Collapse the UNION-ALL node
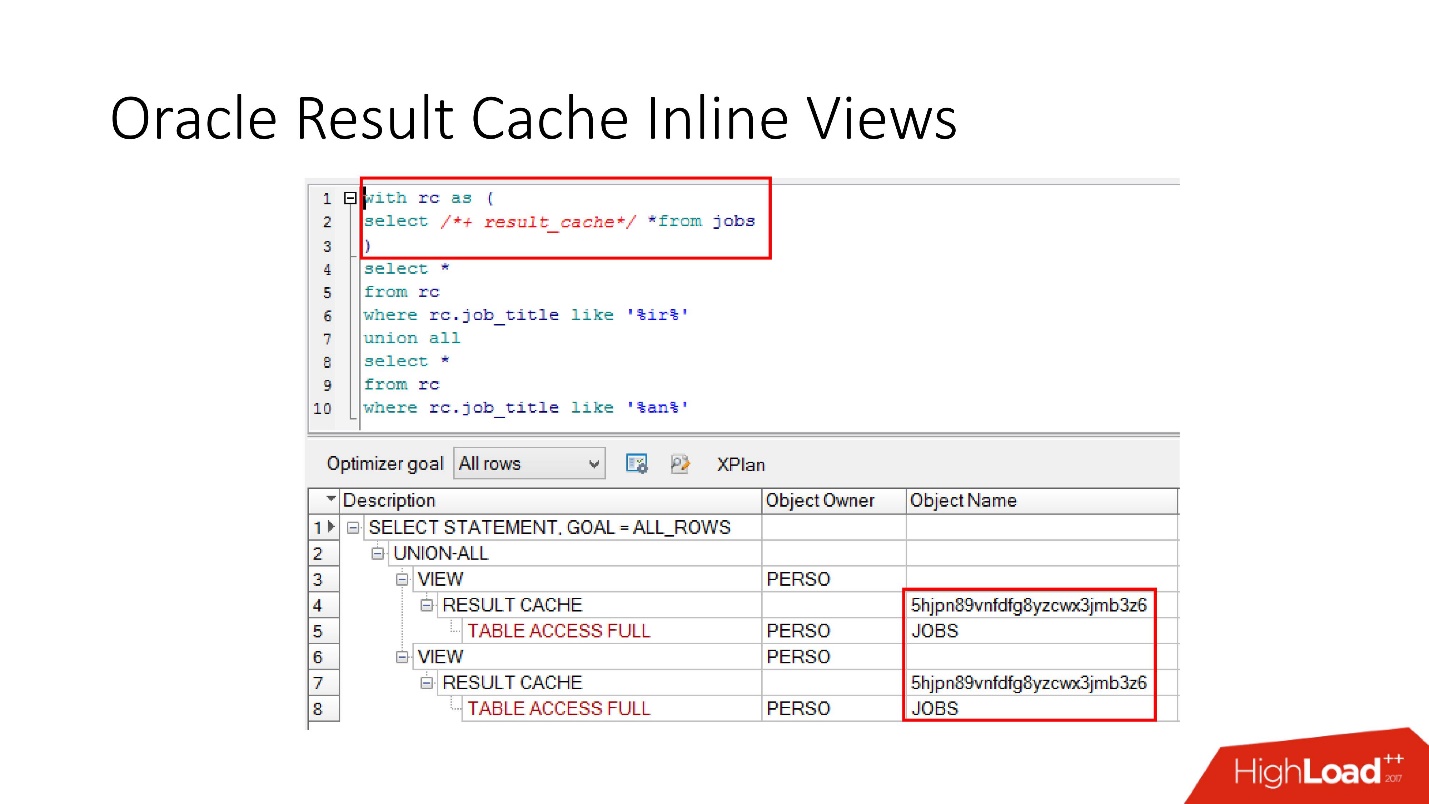Image resolution: width=1429 pixels, height=804 pixels. click(x=378, y=552)
